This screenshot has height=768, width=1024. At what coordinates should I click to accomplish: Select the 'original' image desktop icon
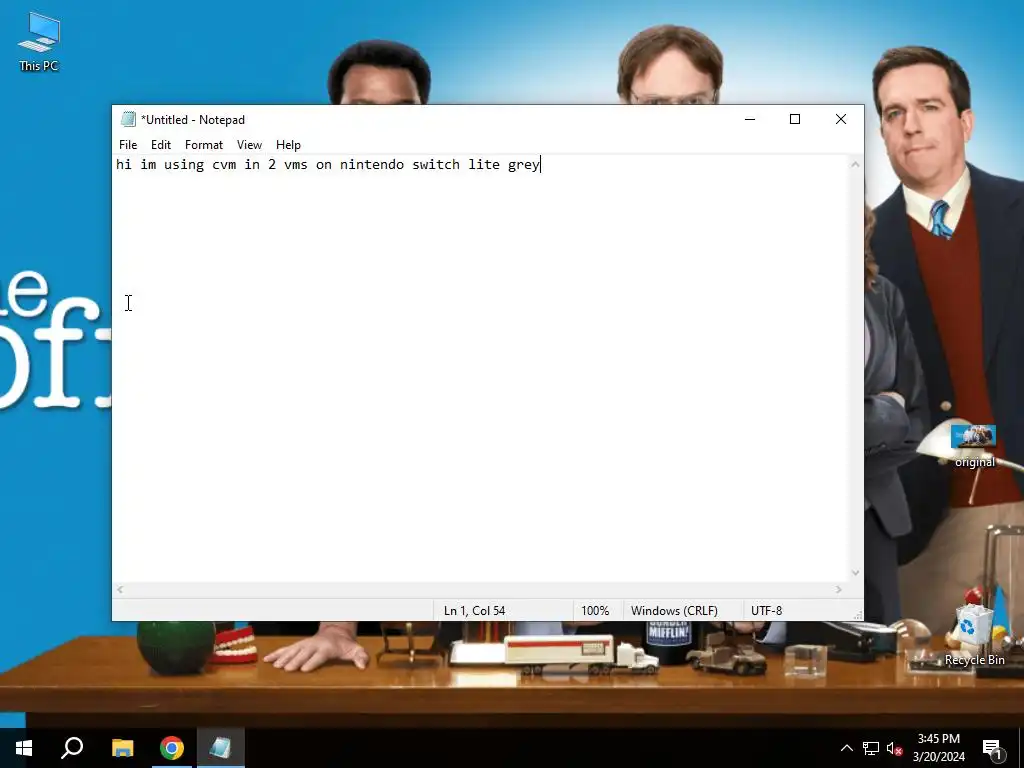974,446
